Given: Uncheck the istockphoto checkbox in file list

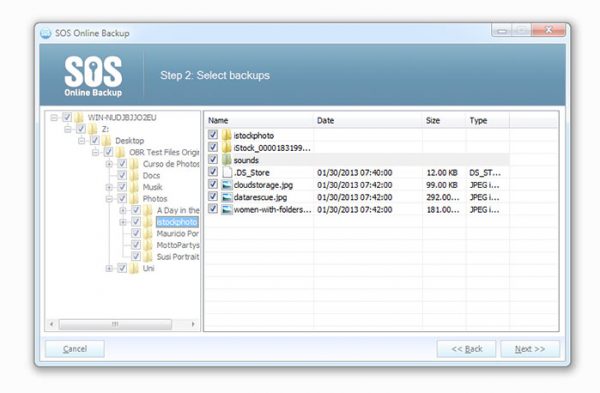Looking at the screenshot, I should click(213, 135).
